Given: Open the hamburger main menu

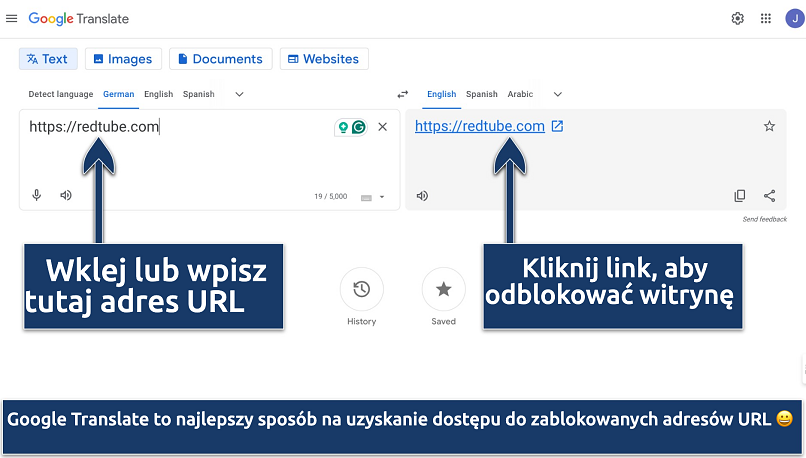Looking at the screenshot, I should 11,19.
